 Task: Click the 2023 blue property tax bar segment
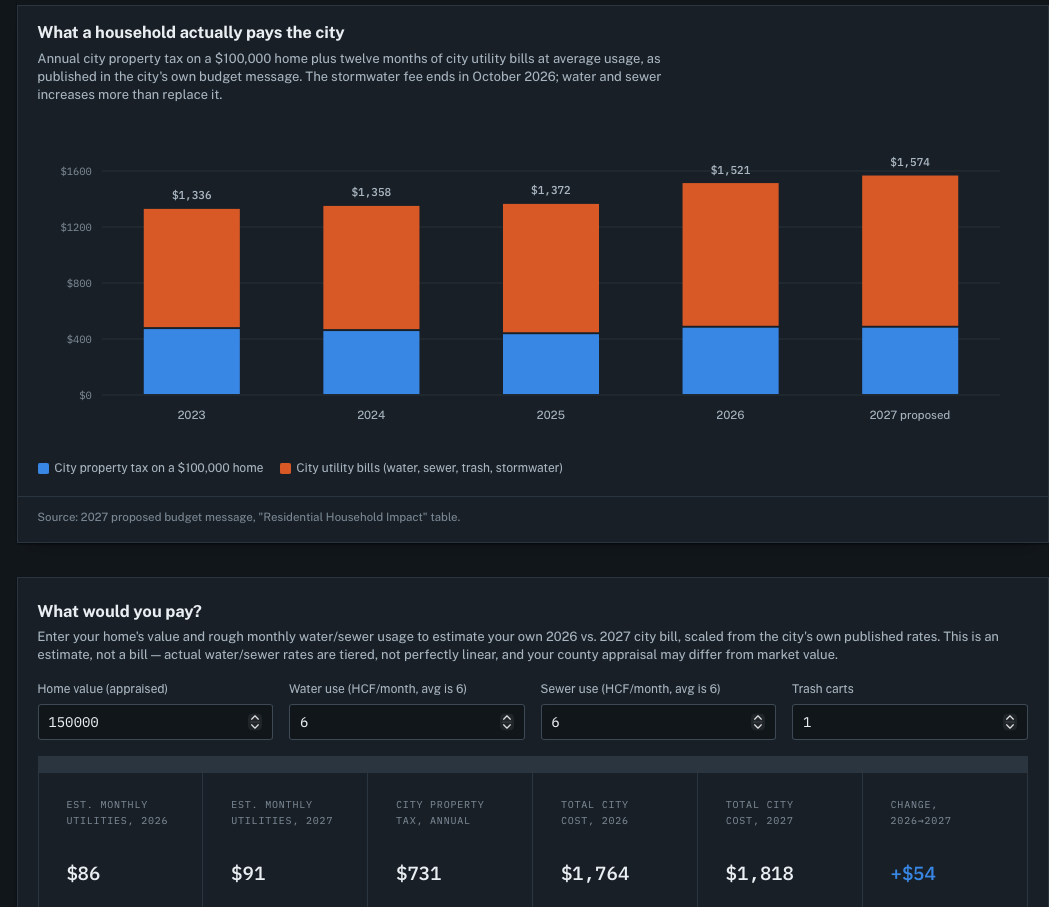tap(192, 361)
